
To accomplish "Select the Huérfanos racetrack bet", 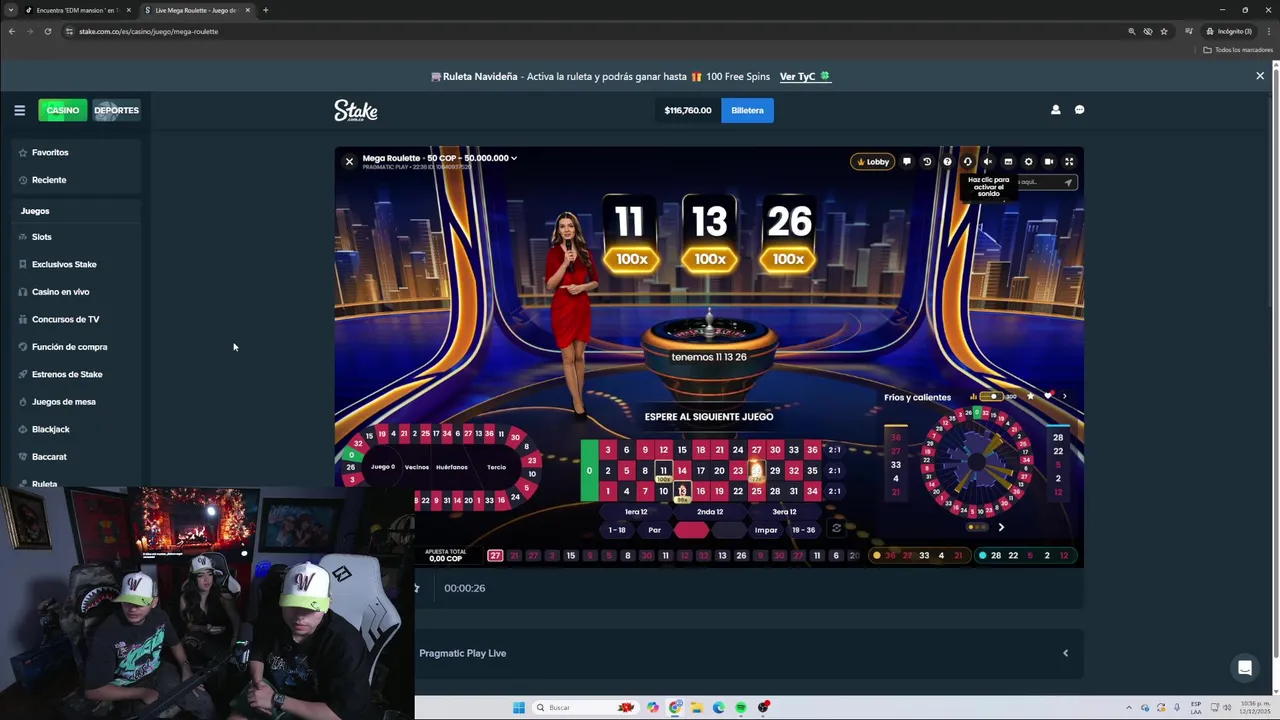I will click(452, 467).
